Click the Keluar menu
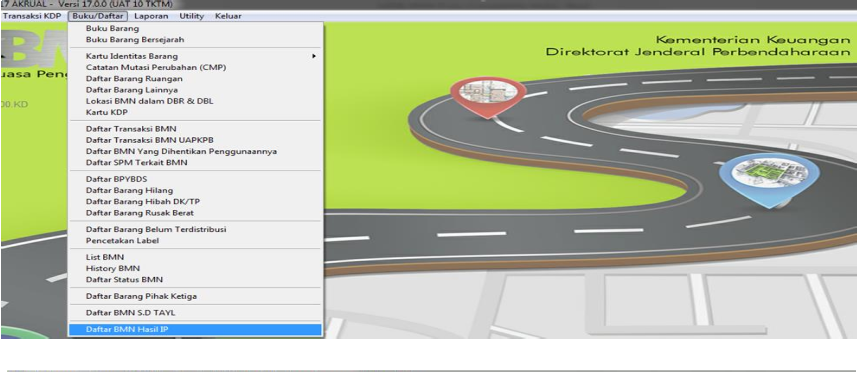Screen dimensions: 858x372 click(x=228, y=16)
